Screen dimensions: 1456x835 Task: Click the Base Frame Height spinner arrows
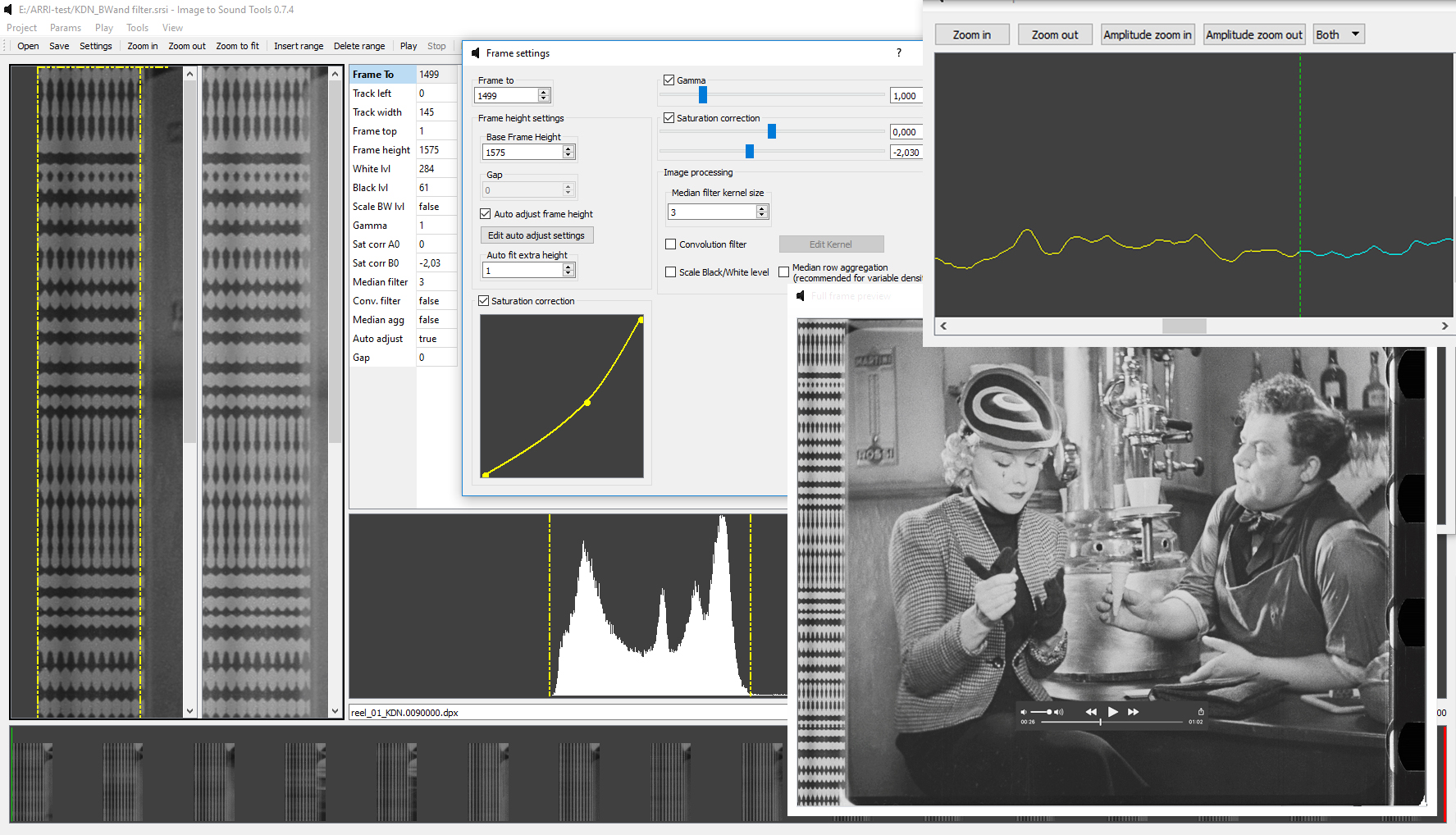click(568, 153)
